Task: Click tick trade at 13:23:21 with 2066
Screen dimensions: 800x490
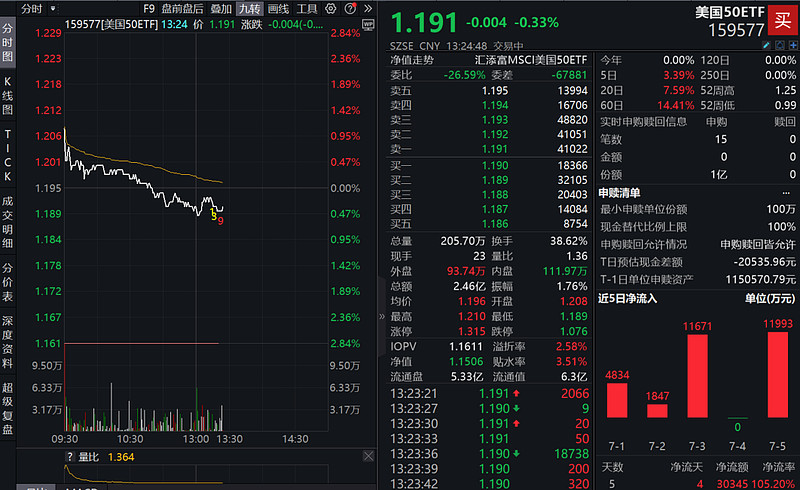Action: click(490, 394)
